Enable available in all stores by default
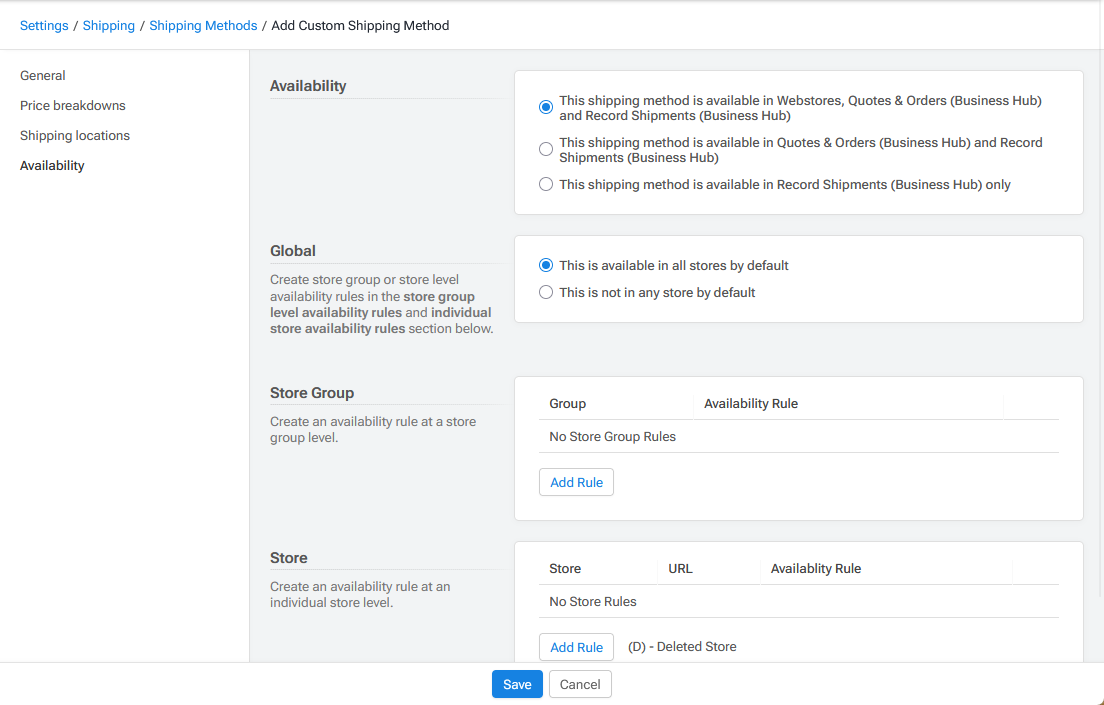 546,265
